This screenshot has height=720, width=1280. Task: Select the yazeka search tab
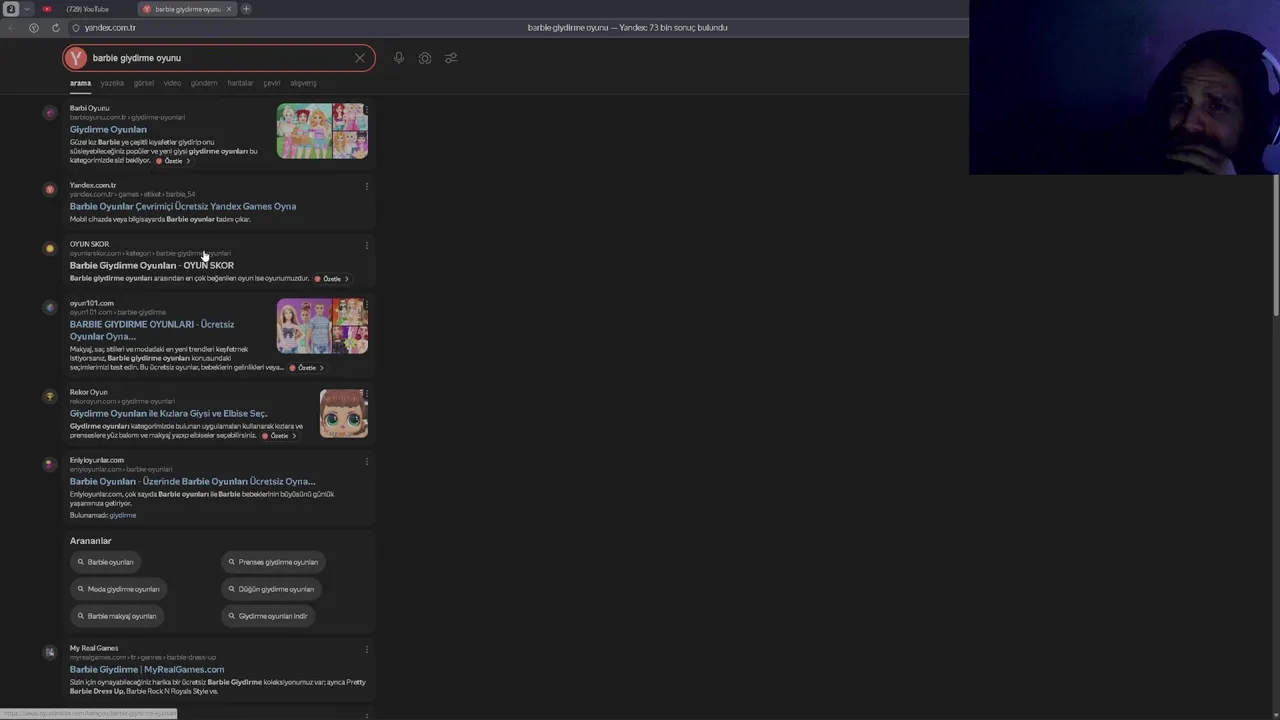tap(112, 83)
